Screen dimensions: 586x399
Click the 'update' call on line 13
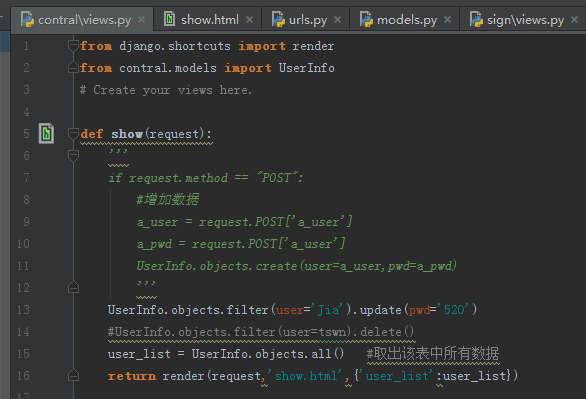(x=380, y=310)
